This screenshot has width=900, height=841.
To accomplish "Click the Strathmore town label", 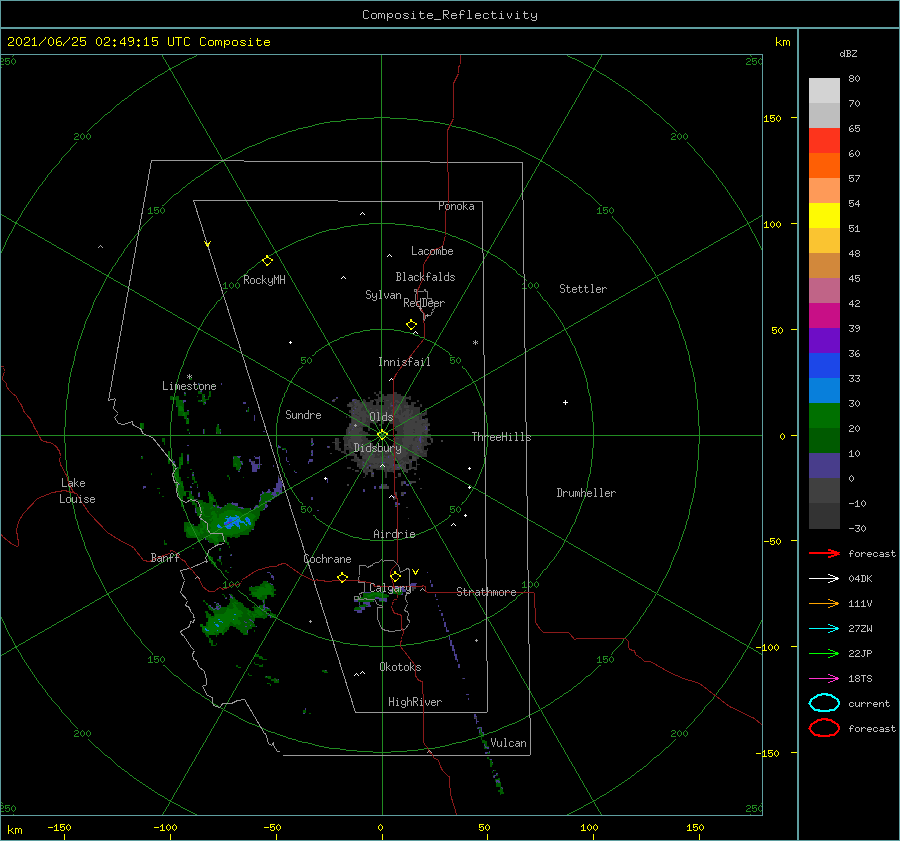I will coord(486,592).
